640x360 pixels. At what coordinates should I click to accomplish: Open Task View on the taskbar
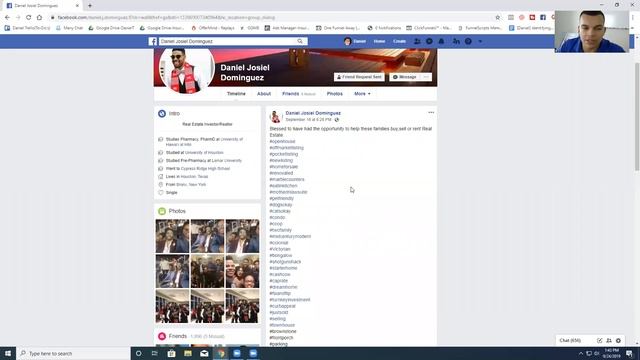tap(155, 353)
